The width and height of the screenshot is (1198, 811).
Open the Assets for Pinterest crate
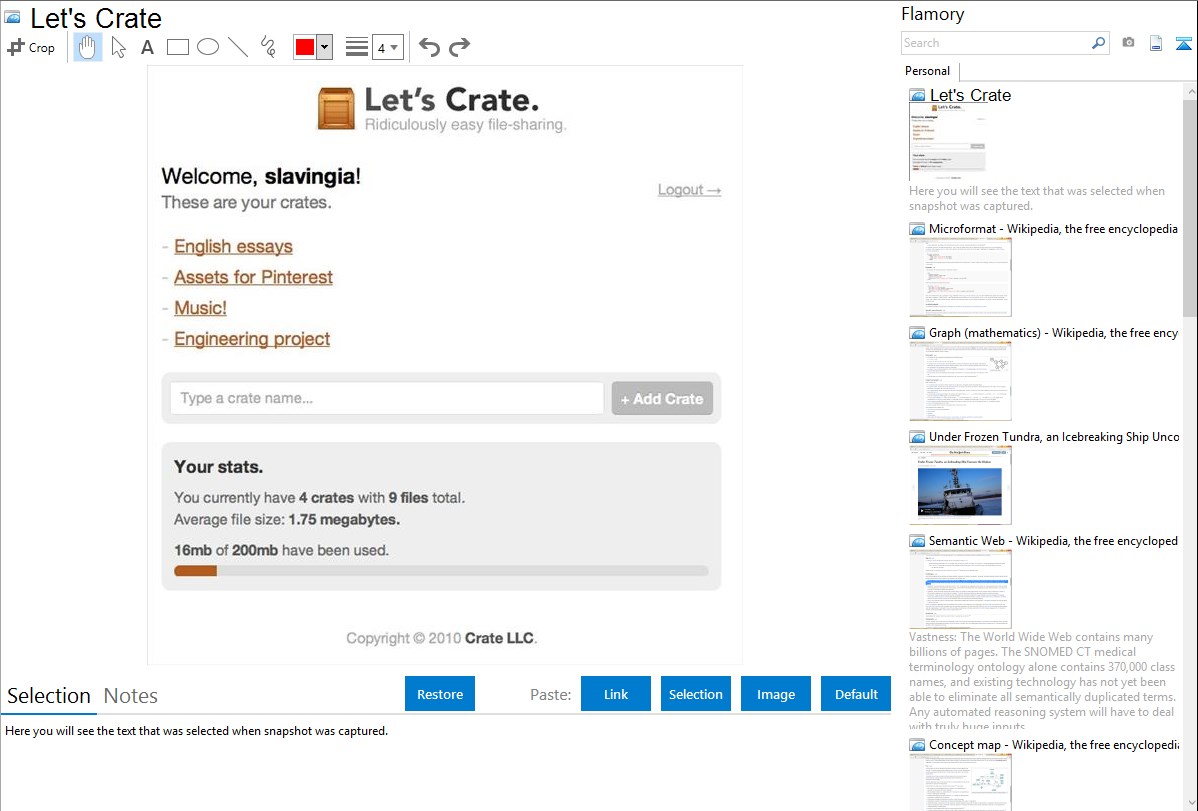[x=253, y=277]
